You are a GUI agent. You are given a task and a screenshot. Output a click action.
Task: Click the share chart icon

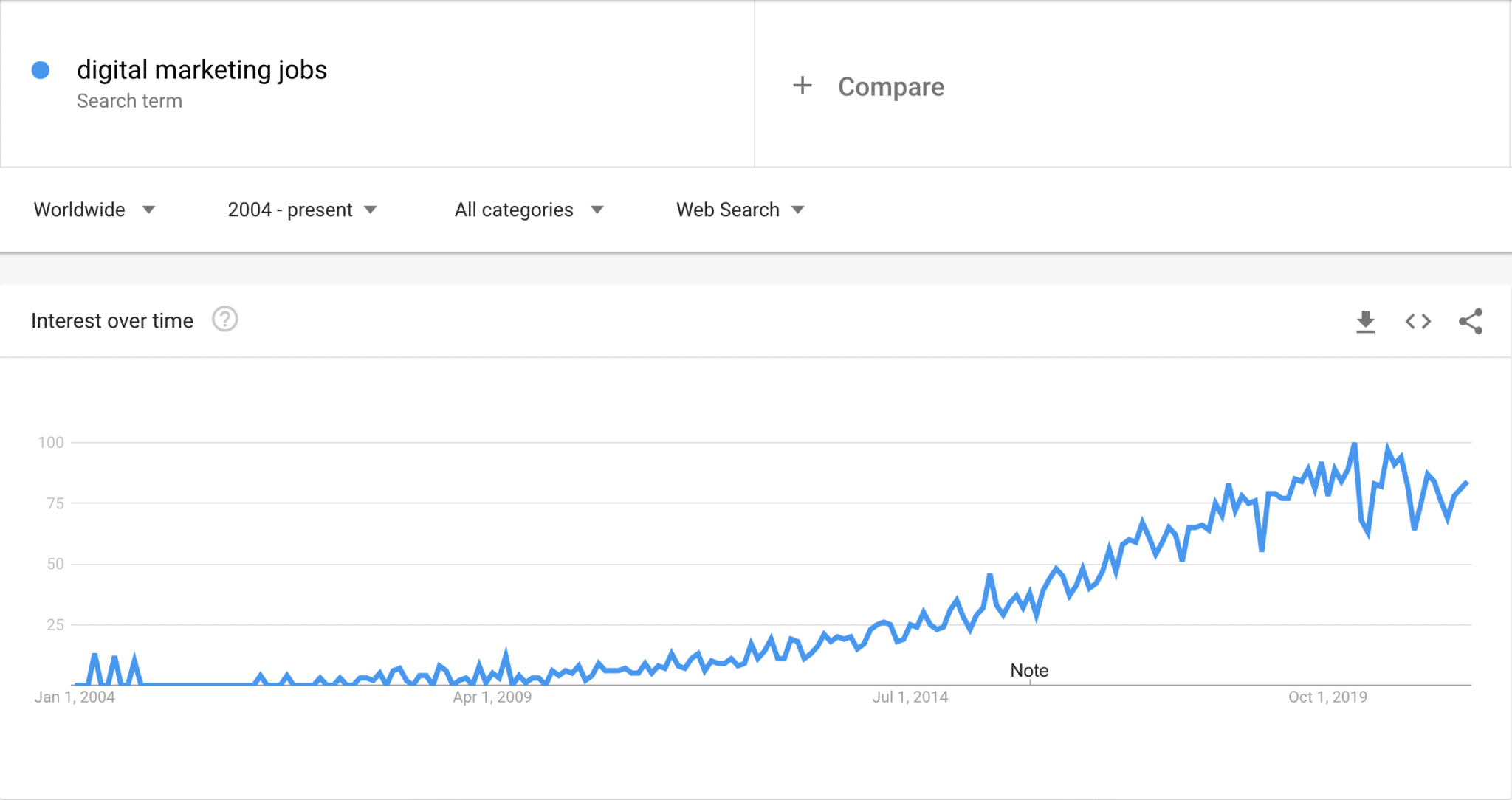pyautogui.click(x=1471, y=322)
